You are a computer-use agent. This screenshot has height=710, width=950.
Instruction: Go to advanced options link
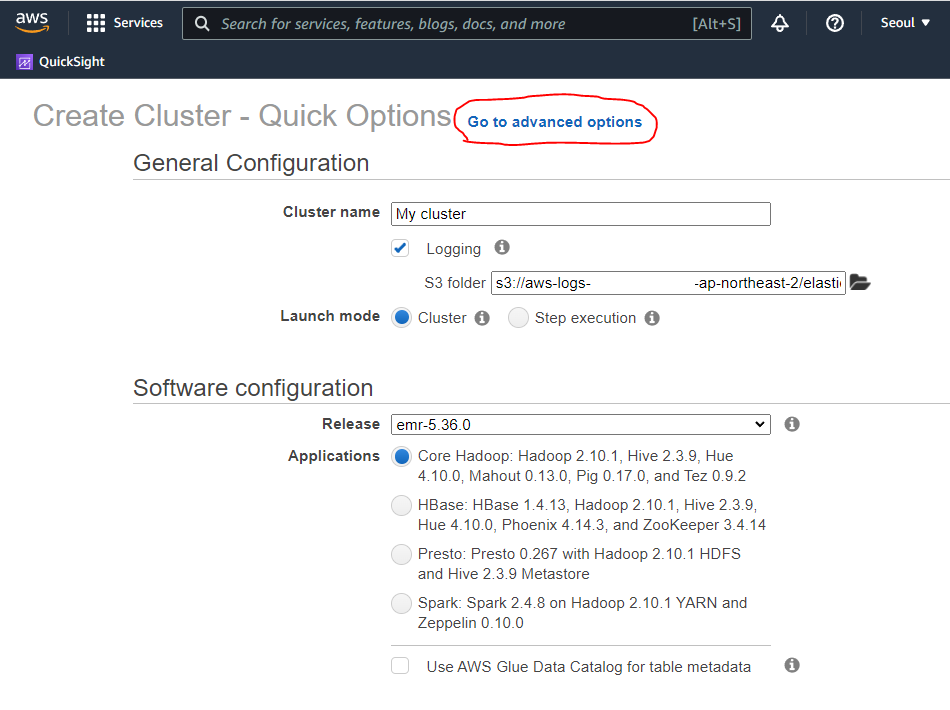(x=554, y=122)
